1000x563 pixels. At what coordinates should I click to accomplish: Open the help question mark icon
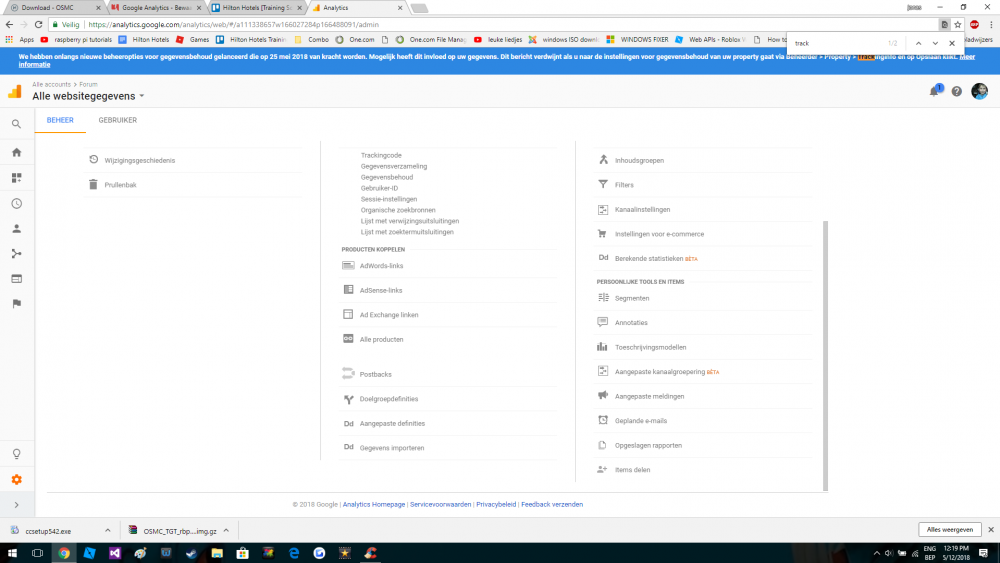pyautogui.click(x=957, y=91)
